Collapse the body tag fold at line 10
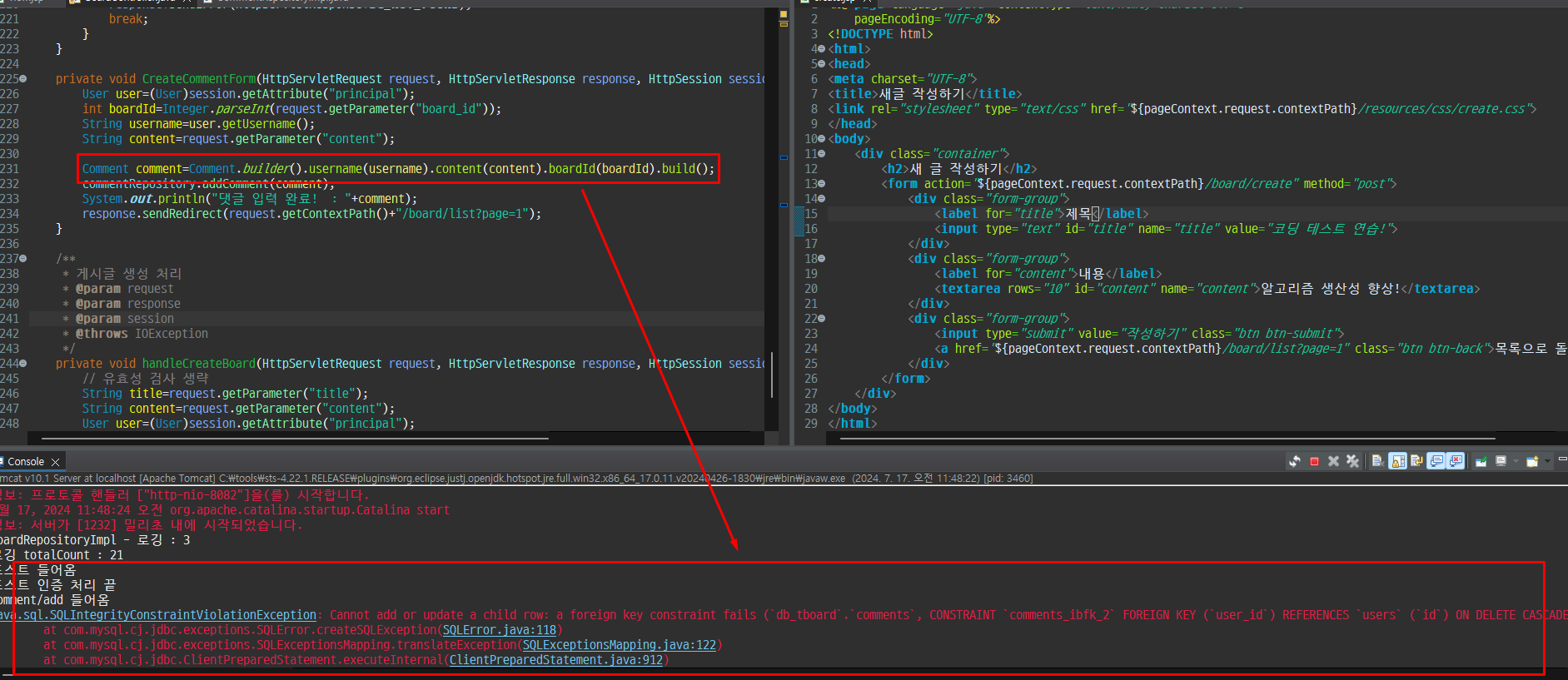1568x680 pixels. tap(822, 139)
